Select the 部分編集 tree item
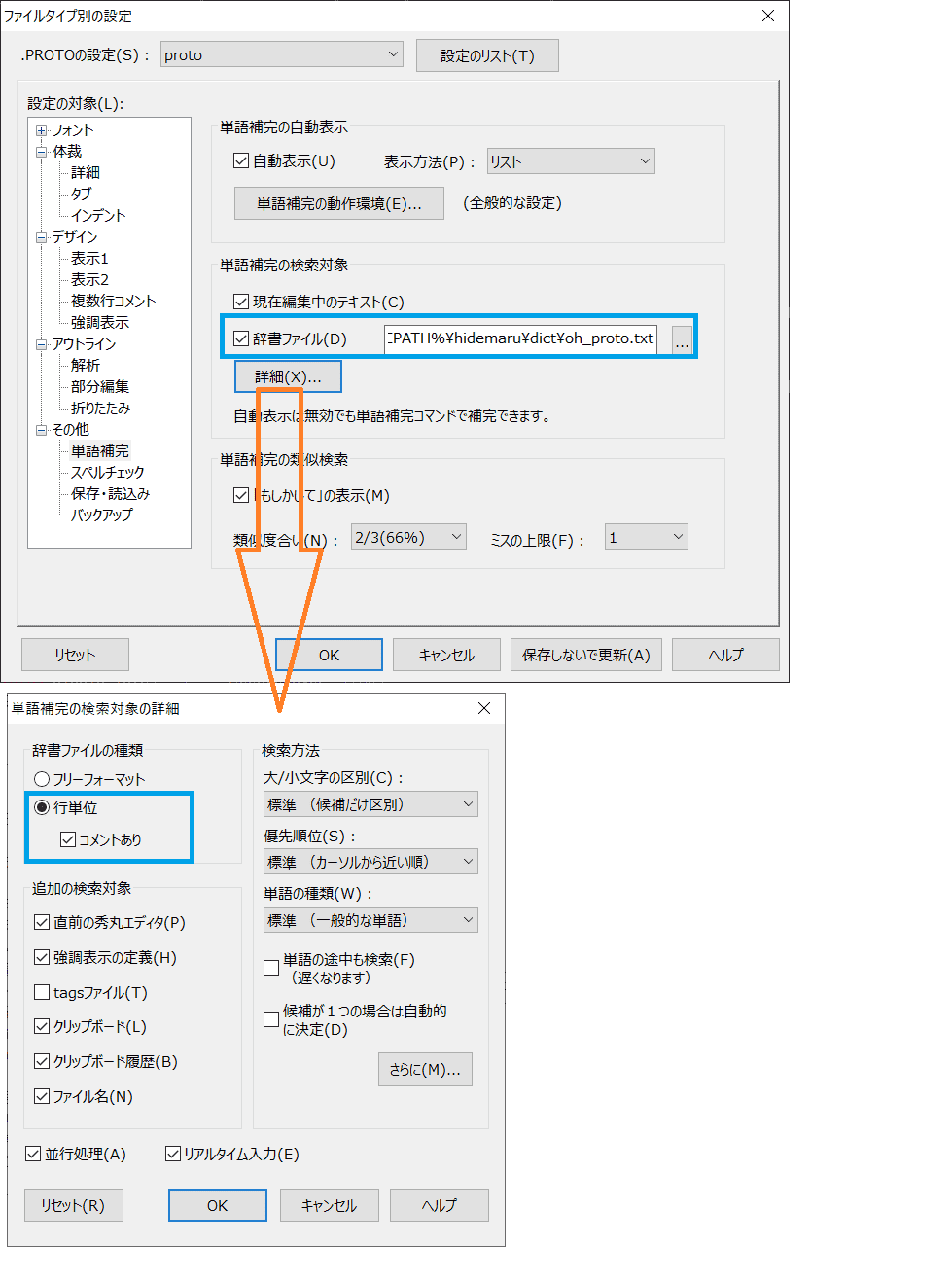Screen dimensions: 952x1282 point(99,387)
